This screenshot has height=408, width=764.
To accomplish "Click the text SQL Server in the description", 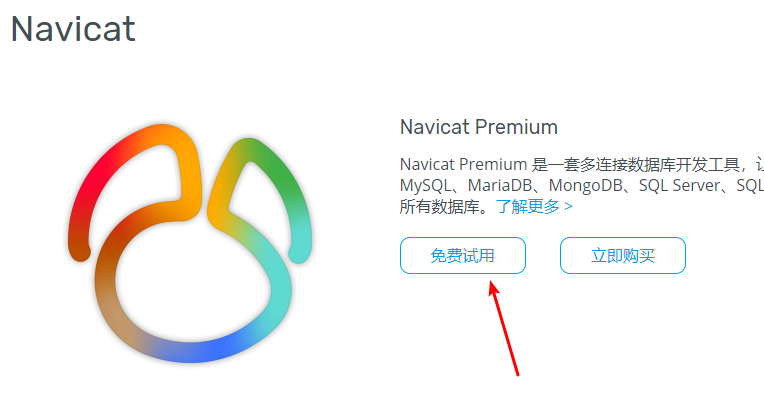I will click(x=679, y=186).
